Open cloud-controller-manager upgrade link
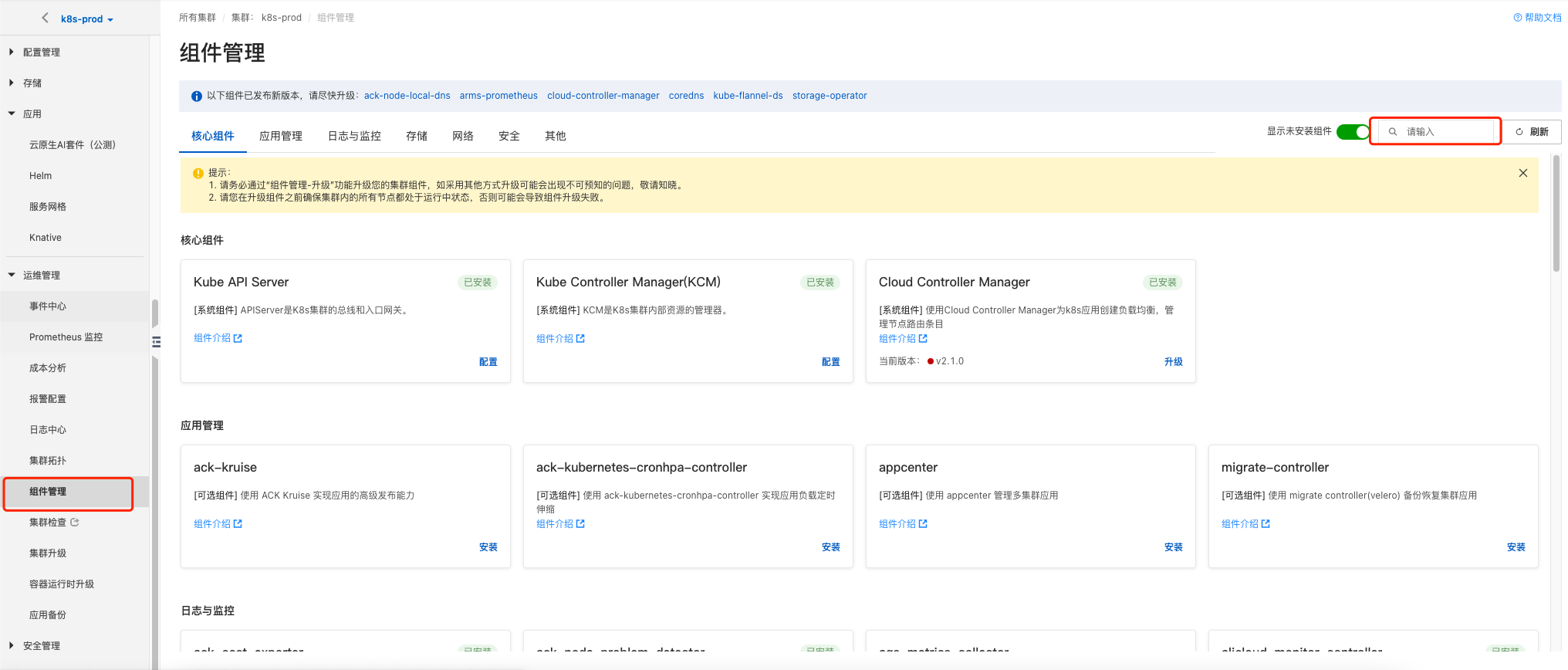 [603, 96]
